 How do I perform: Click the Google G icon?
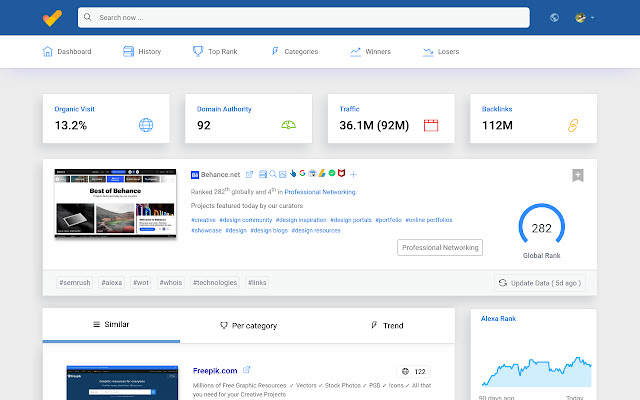pyautogui.click(x=302, y=173)
